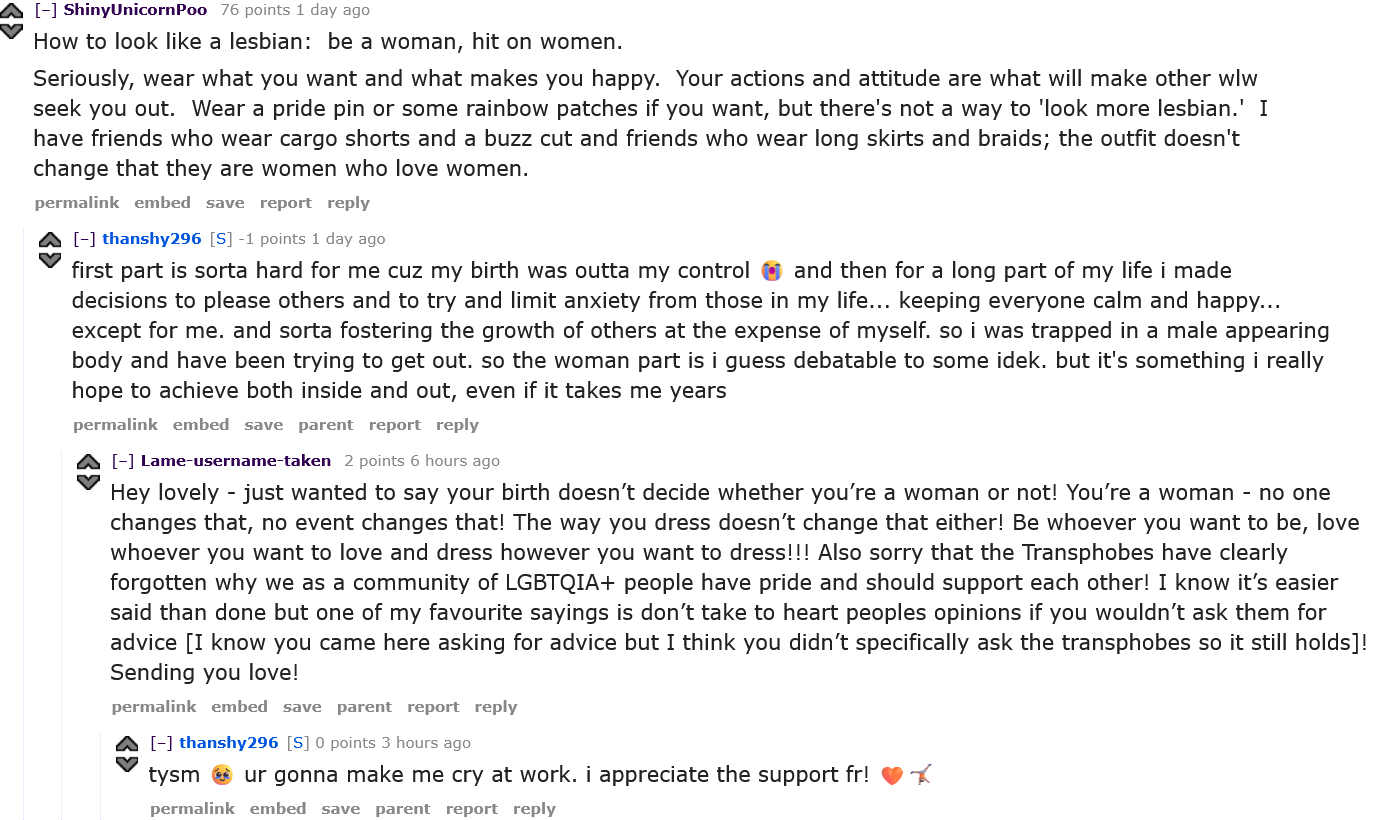The height and width of the screenshot is (820, 1390).
Task: Upvote ShinyUnicornPoo's comment
Action: tap(11, 11)
